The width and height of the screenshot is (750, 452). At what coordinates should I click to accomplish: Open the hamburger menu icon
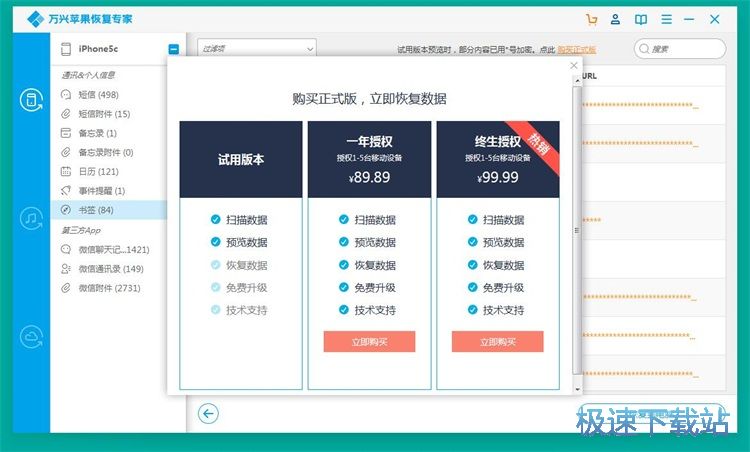666,19
